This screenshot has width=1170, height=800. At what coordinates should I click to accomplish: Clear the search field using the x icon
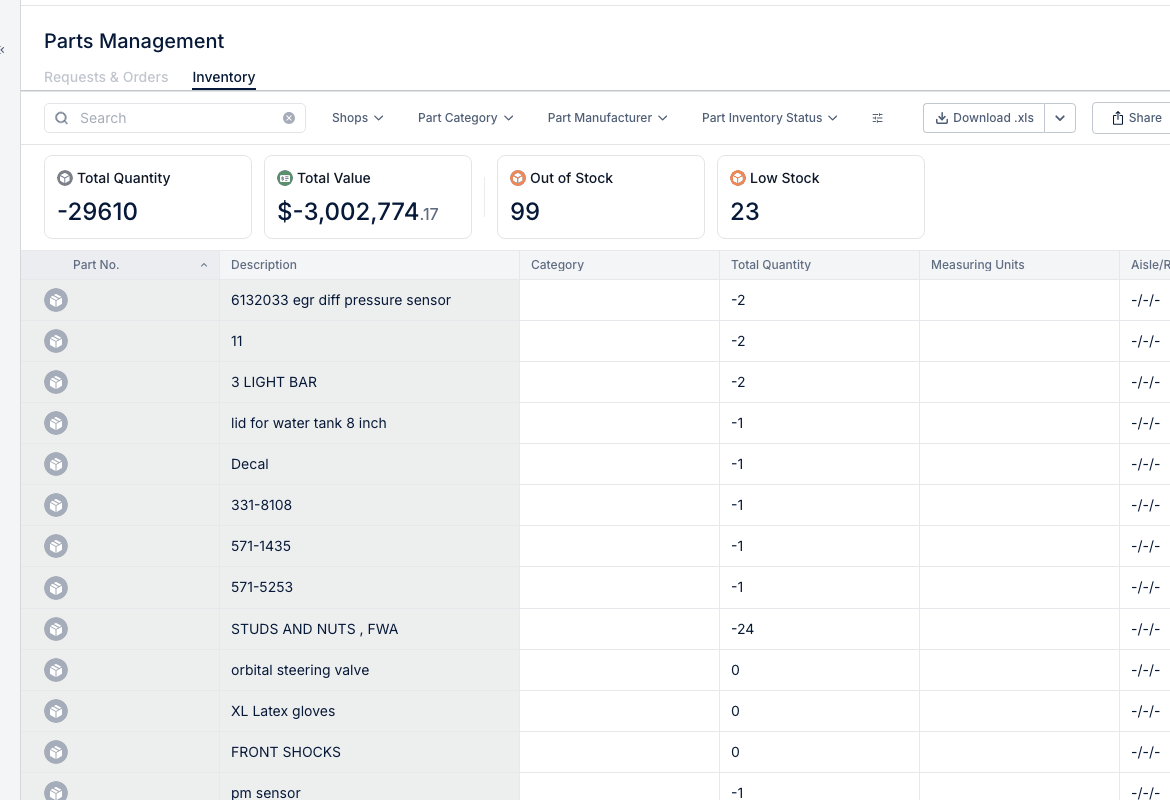[x=289, y=117]
